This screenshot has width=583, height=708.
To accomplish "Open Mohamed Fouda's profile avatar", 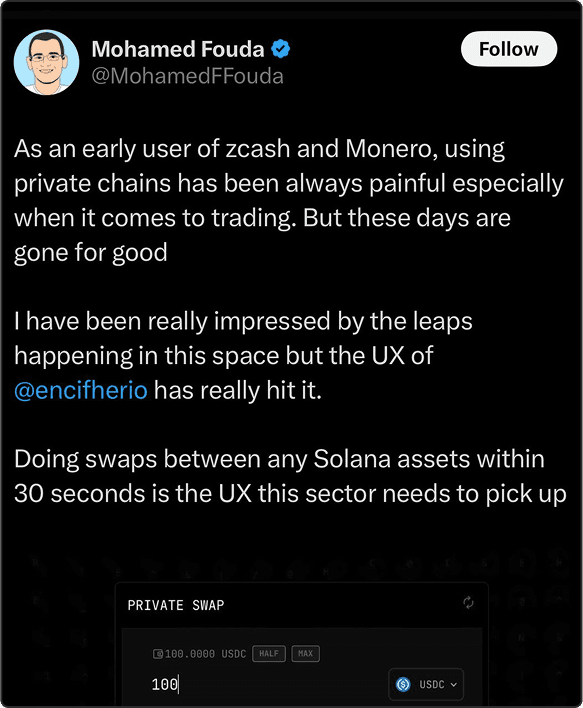I will tap(47, 62).
